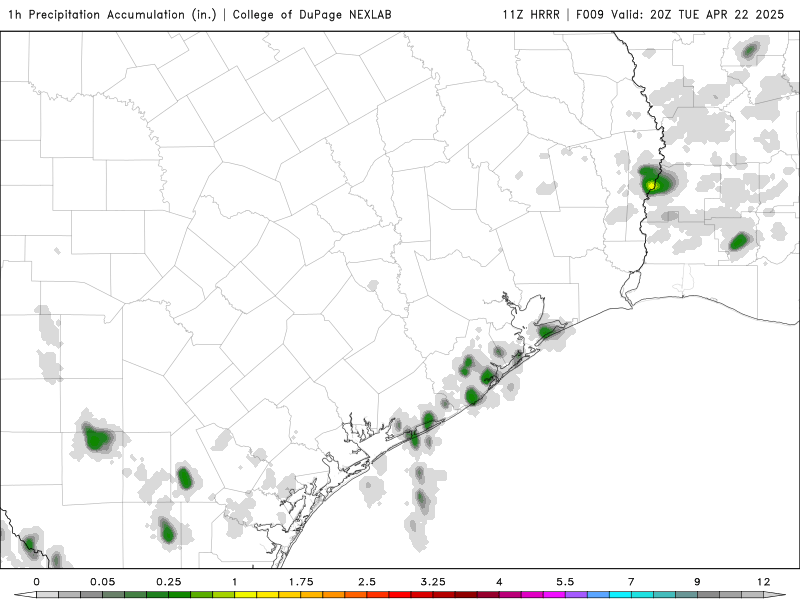Click the '11Z HRRR' model run label
Viewport: 800px width, 600px height.
531,15
